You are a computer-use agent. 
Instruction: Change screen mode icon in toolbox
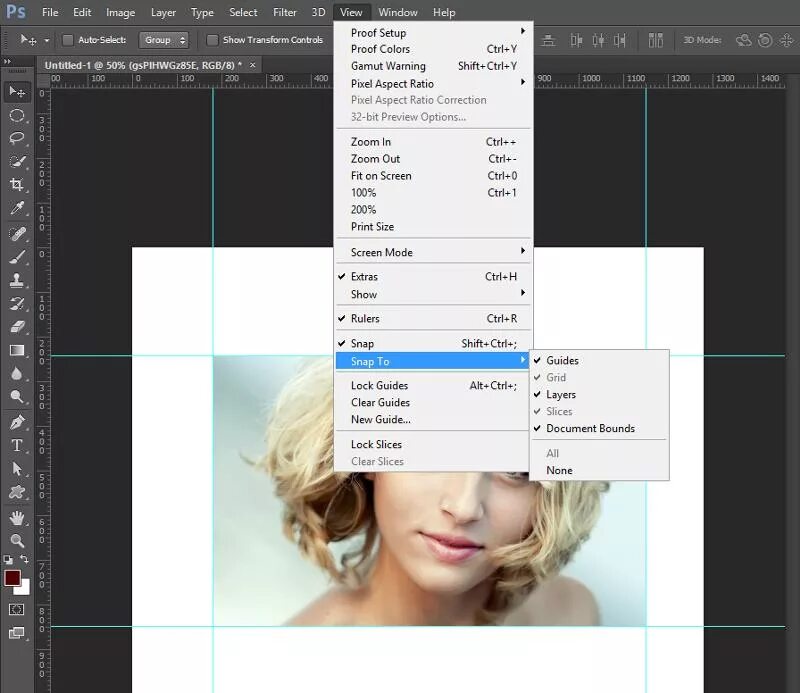pyautogui.click(x=16, y=633)
